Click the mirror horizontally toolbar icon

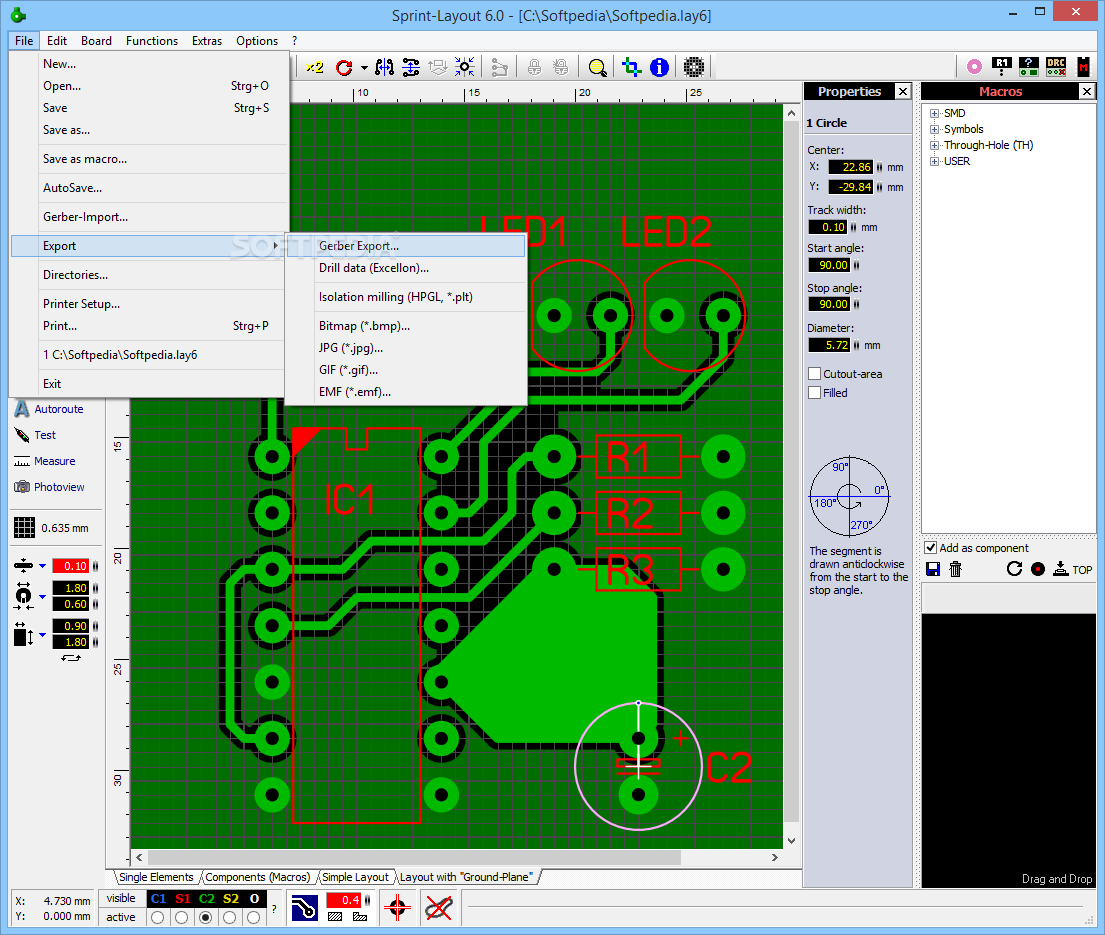(x=384, y=68)
